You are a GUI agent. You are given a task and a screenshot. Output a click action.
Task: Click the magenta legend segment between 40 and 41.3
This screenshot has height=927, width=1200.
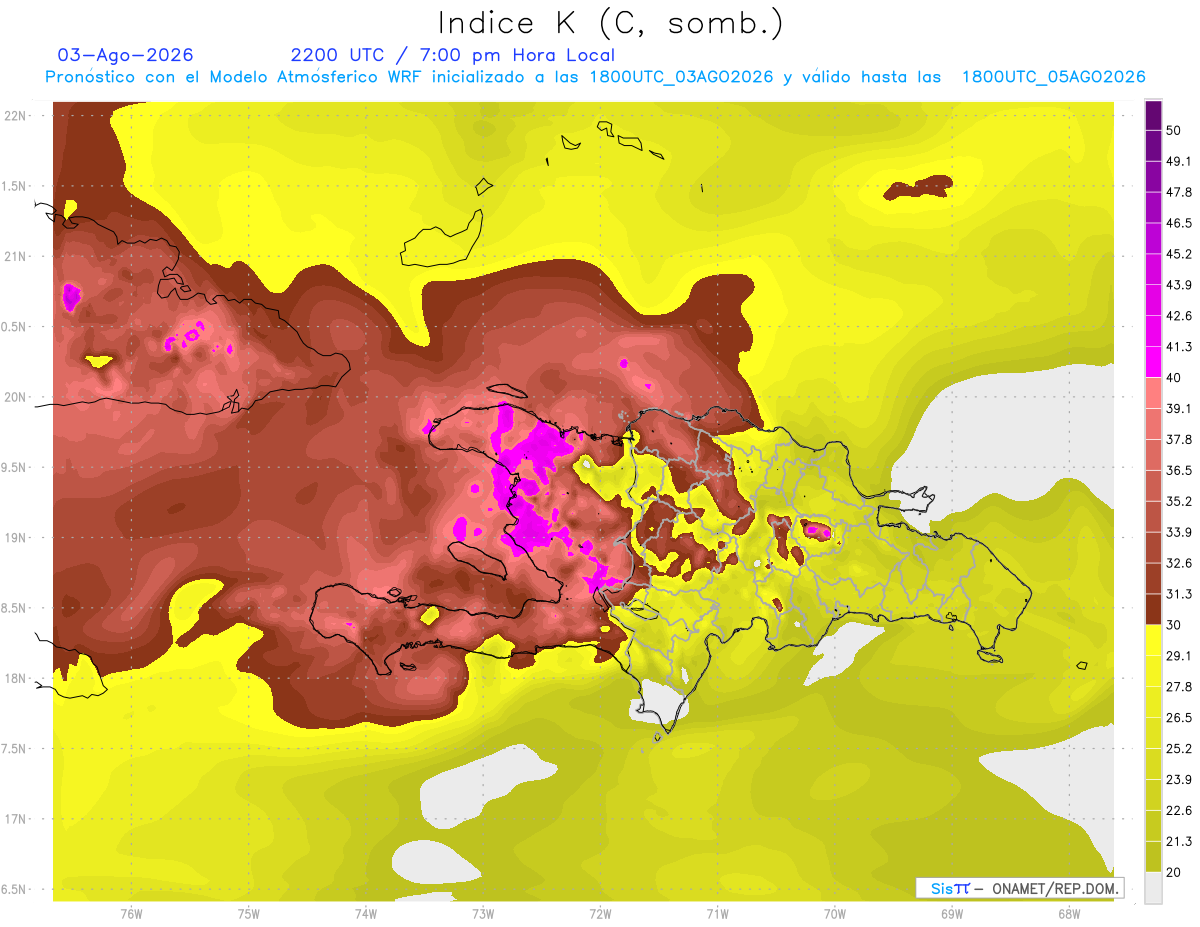tap(1153, 362)
